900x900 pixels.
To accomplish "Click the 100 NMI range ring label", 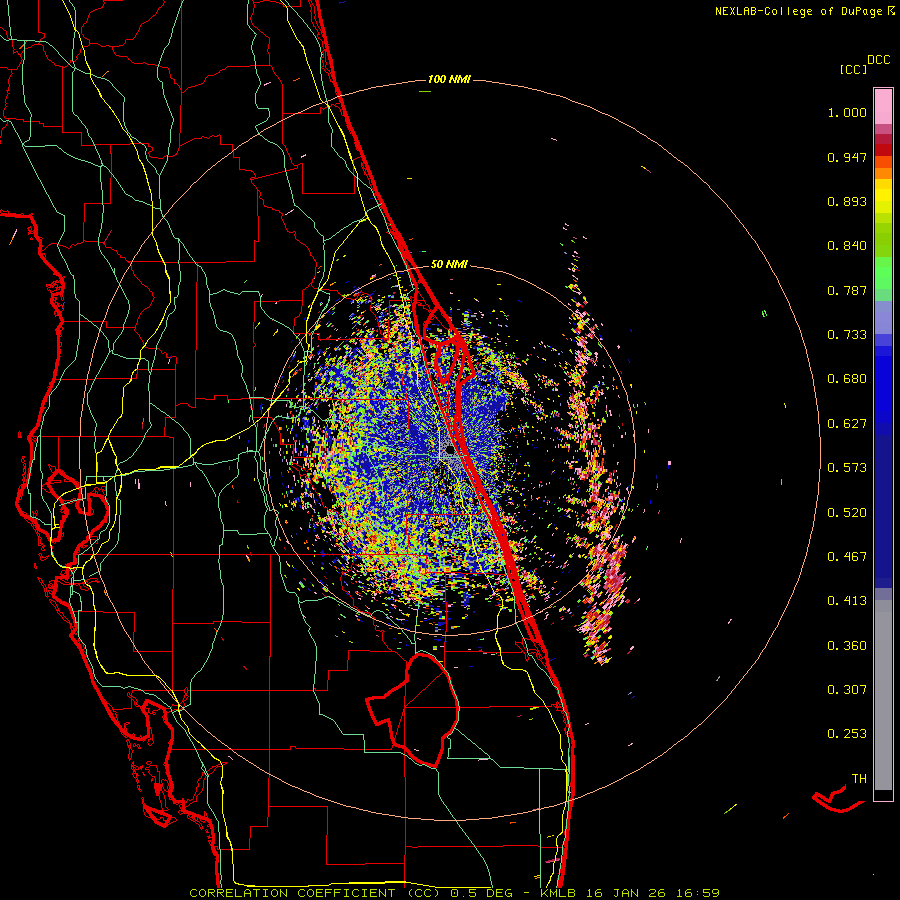I will pos(449,79).
